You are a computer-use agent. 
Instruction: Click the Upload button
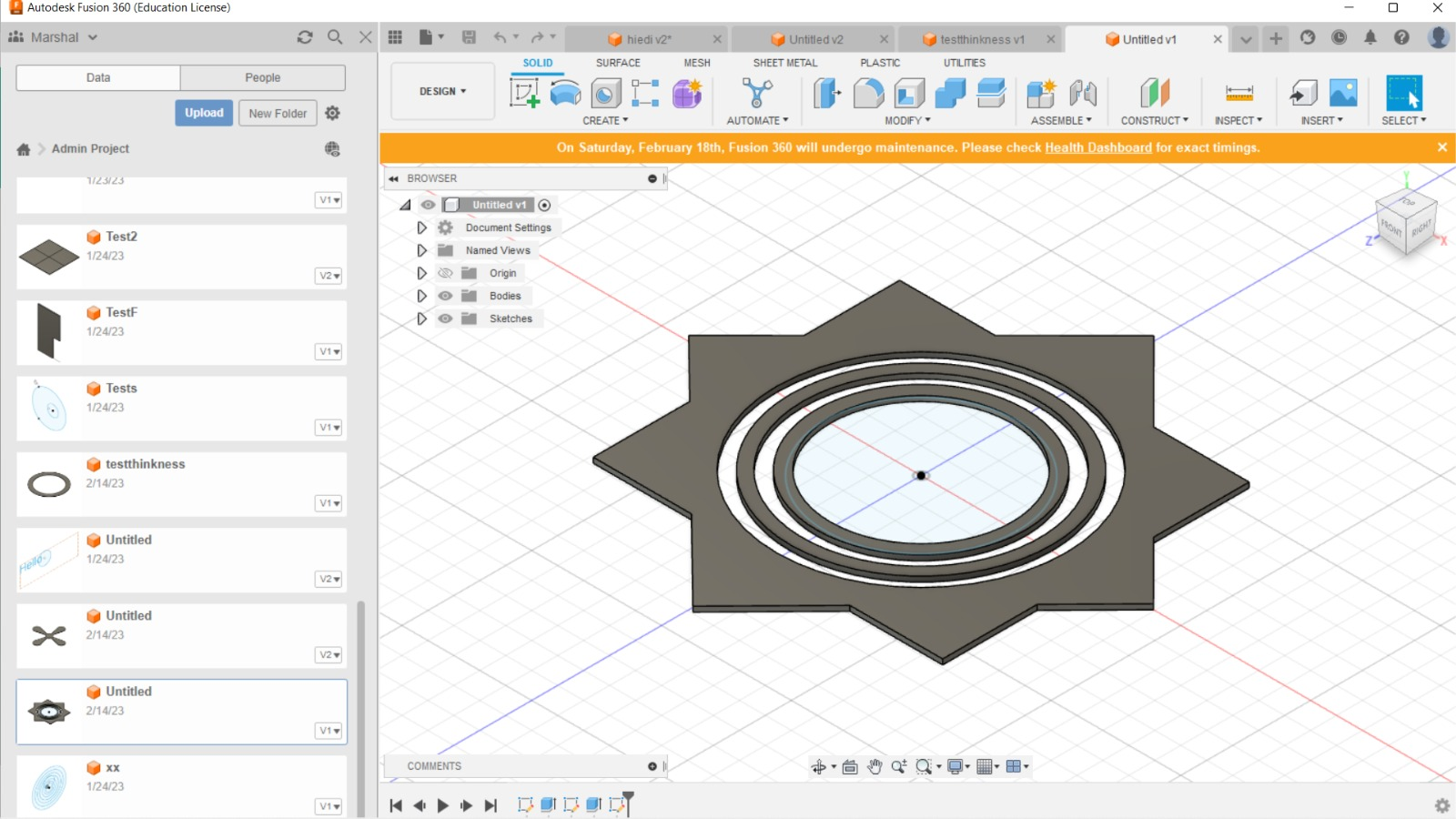pos(204,113)
